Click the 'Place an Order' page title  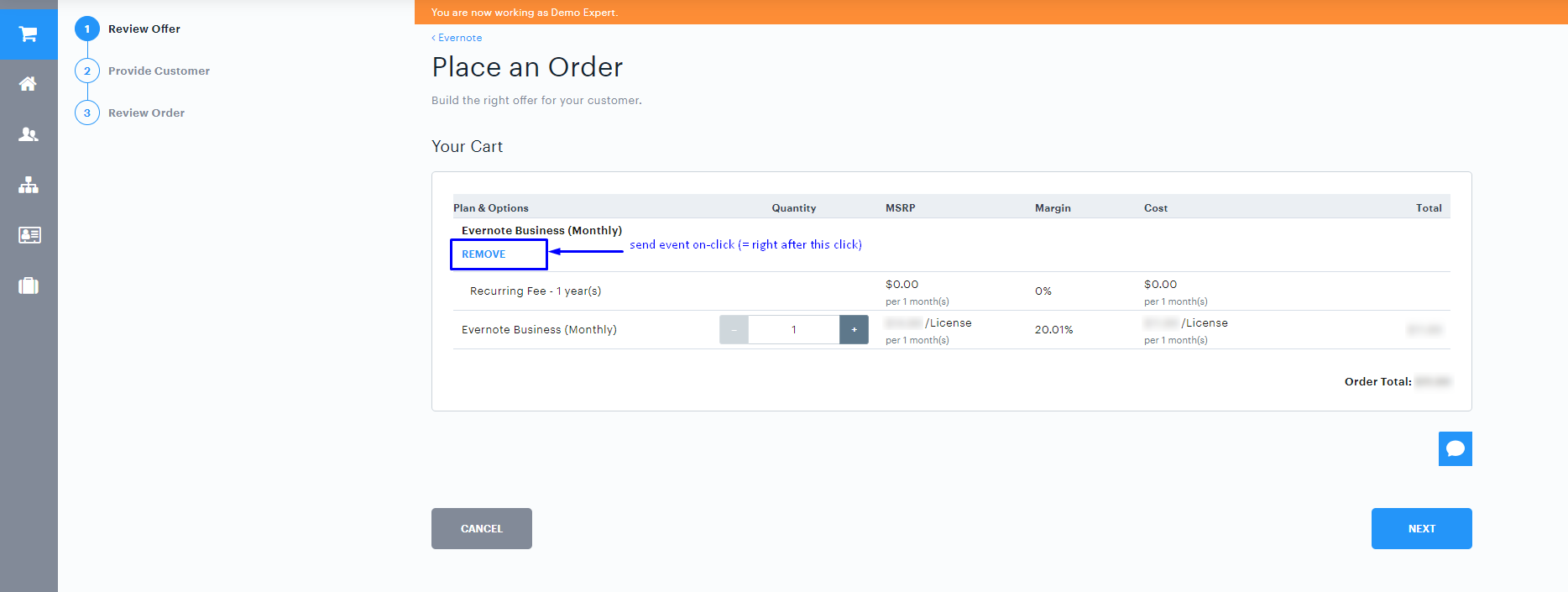pos(527,67)
